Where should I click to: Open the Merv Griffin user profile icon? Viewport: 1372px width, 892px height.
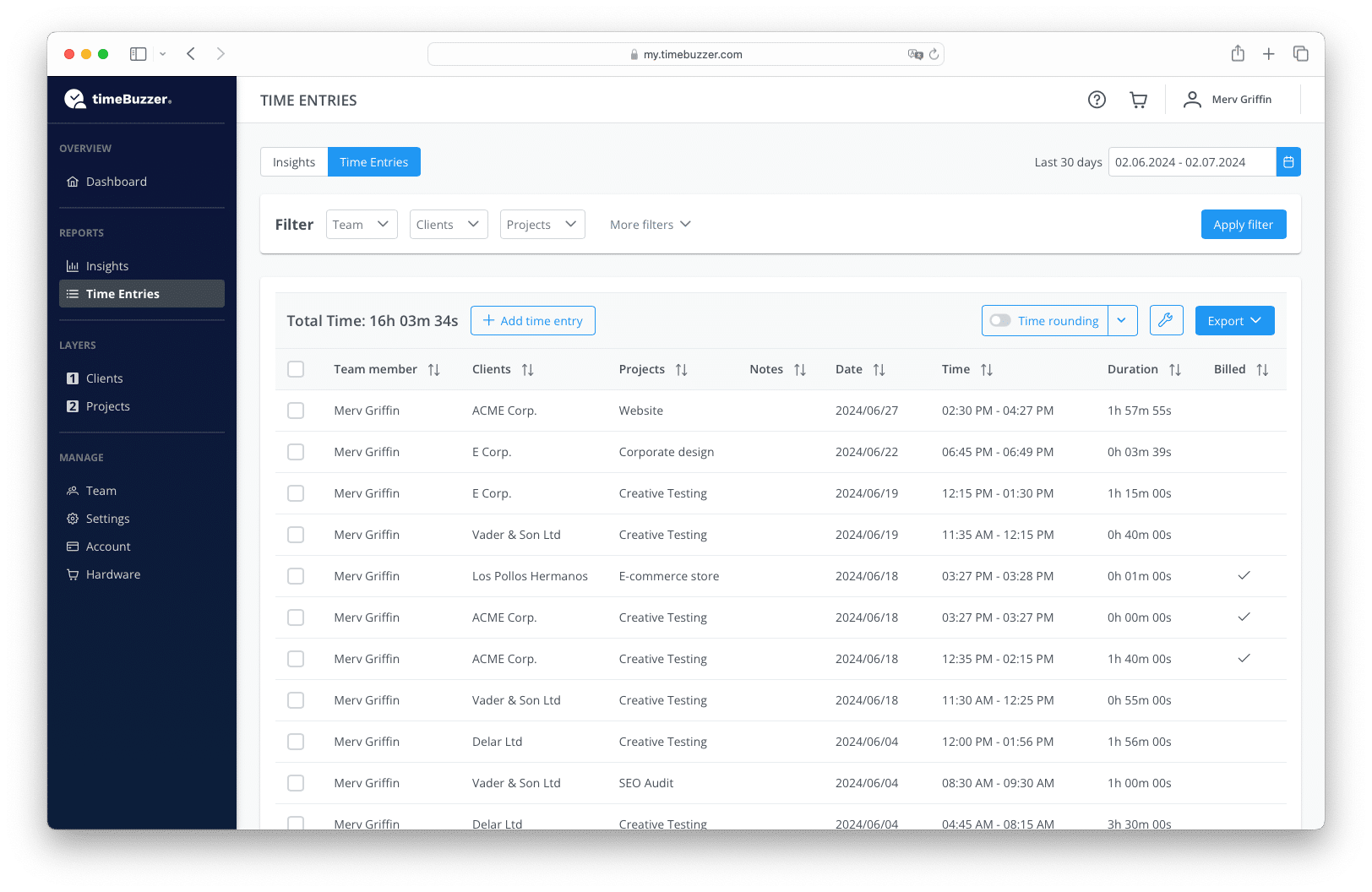1192,99
